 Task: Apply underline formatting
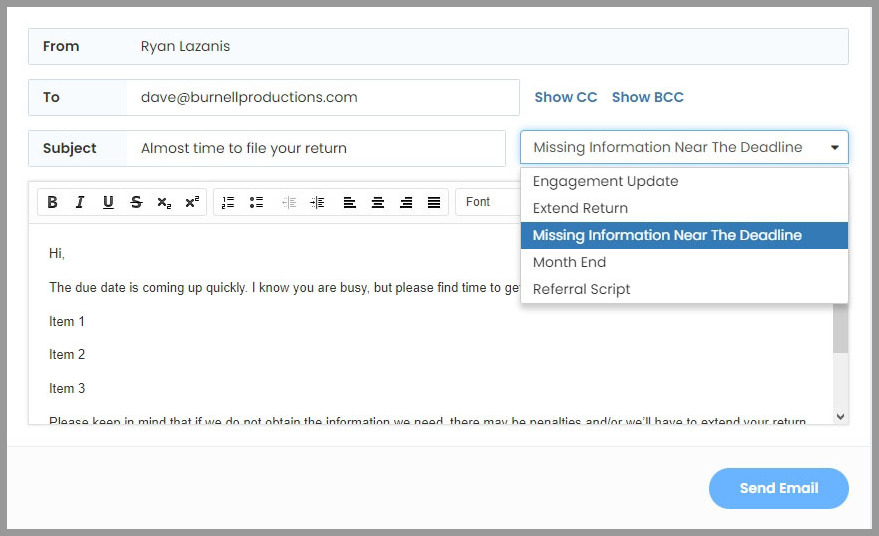click(108, 202)
